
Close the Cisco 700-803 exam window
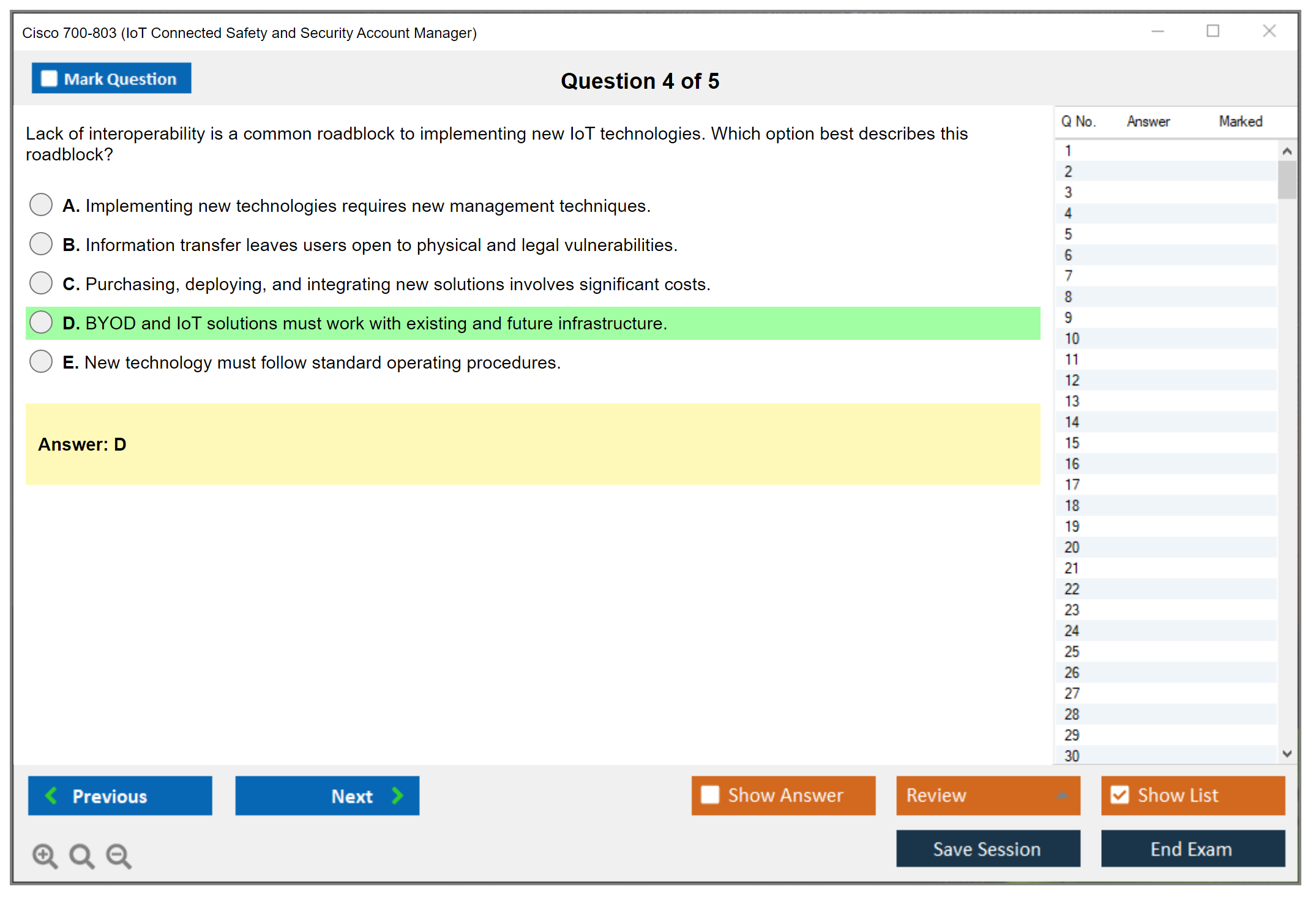[1269, 31]
